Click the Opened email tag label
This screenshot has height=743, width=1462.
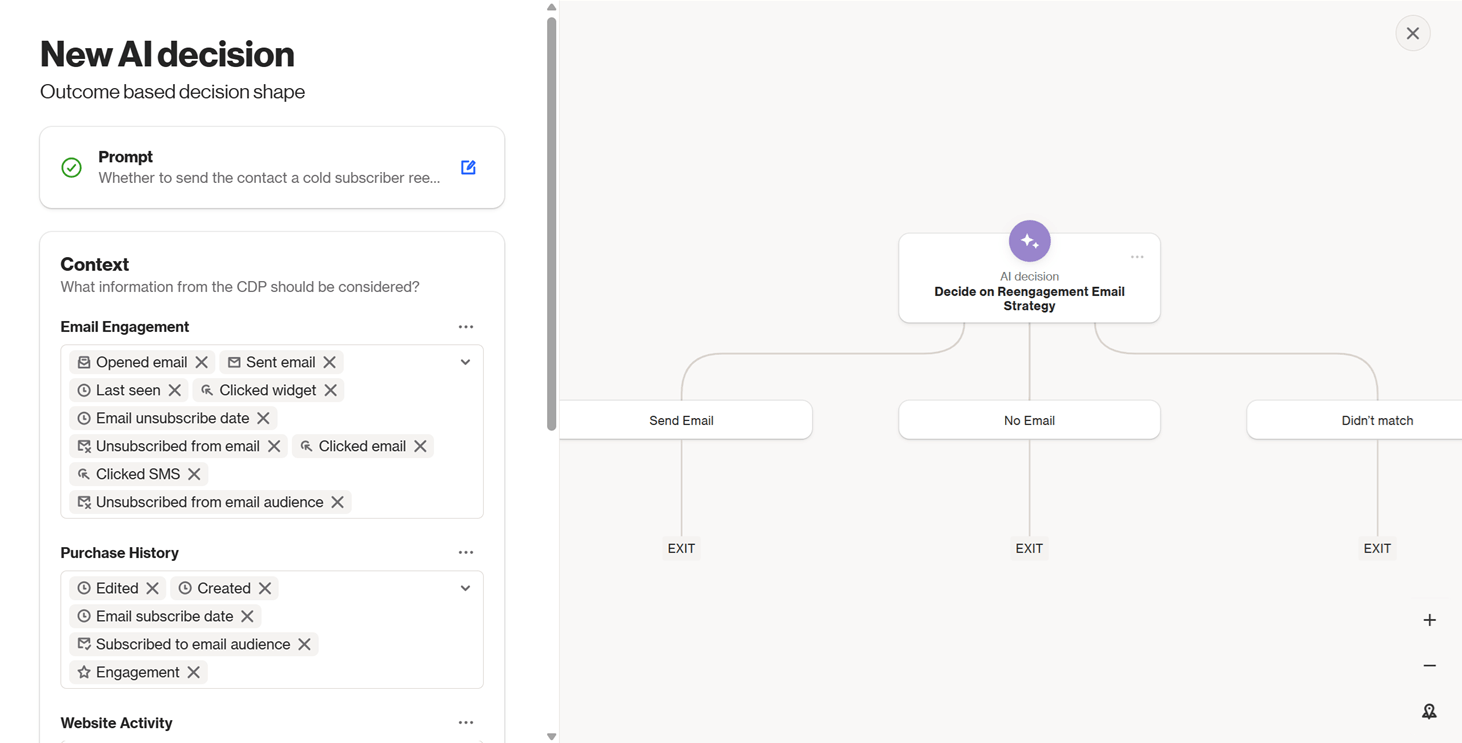click(x=141, y=362)
